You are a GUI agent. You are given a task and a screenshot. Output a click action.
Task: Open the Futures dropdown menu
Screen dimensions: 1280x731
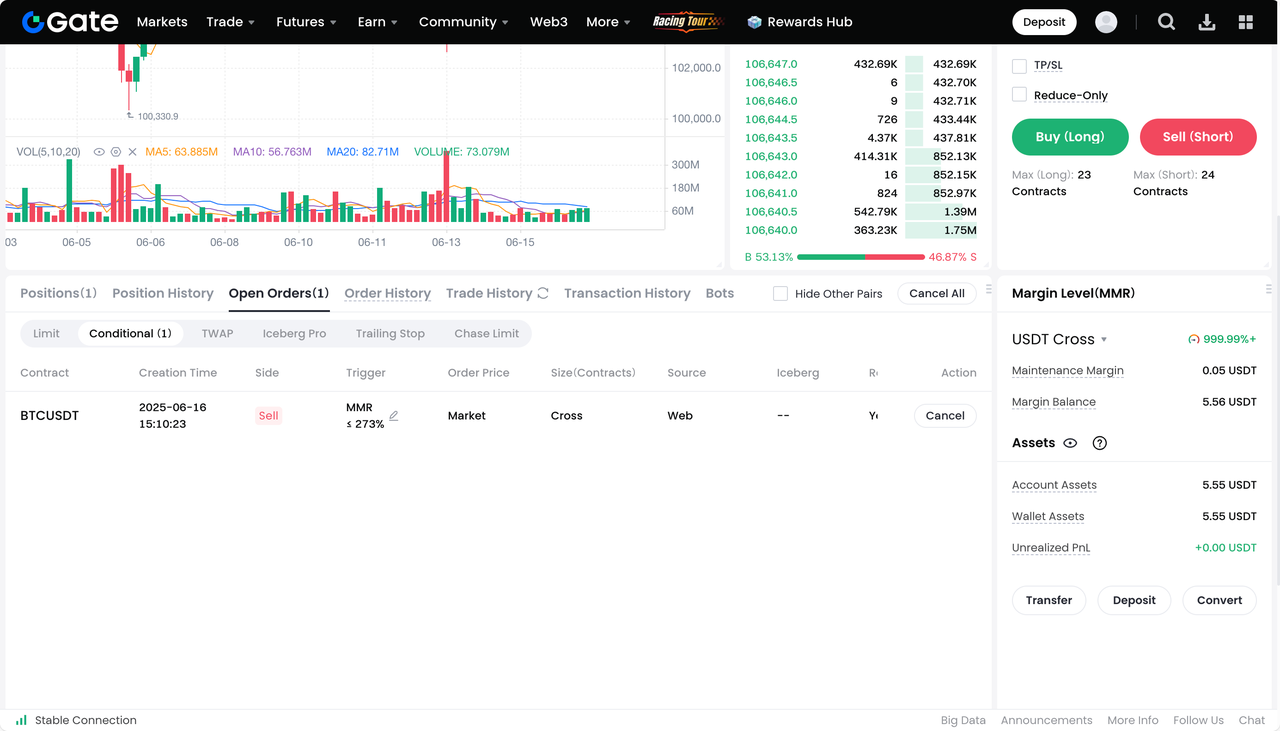click(305, 22)
